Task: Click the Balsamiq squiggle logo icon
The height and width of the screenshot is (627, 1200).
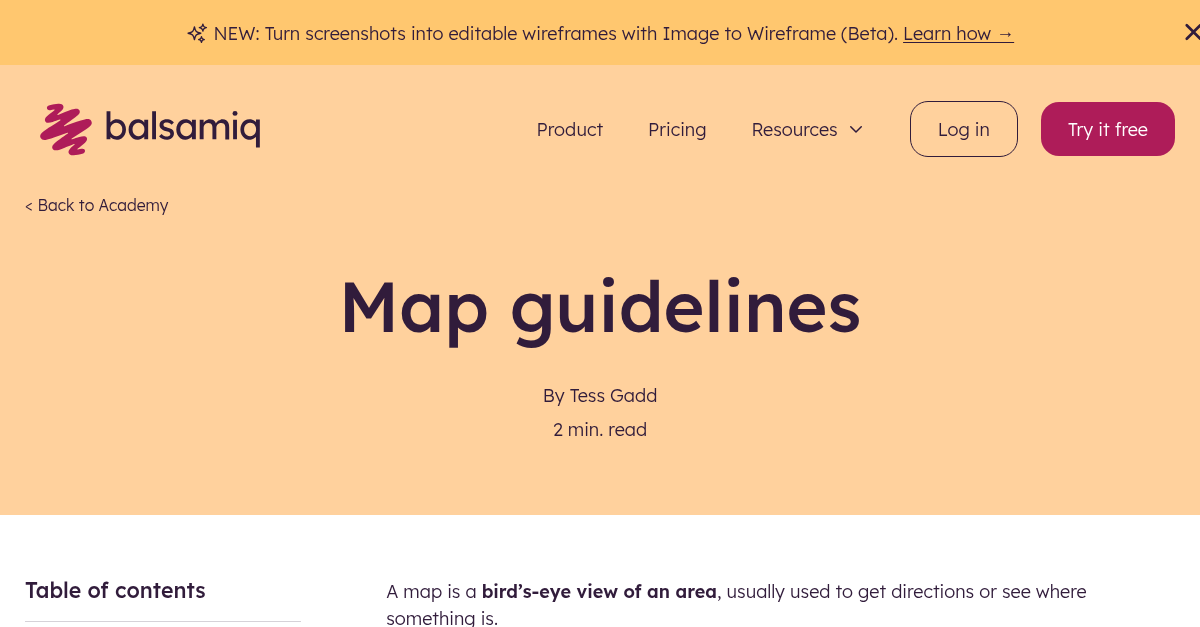Action: click(65, 128)
